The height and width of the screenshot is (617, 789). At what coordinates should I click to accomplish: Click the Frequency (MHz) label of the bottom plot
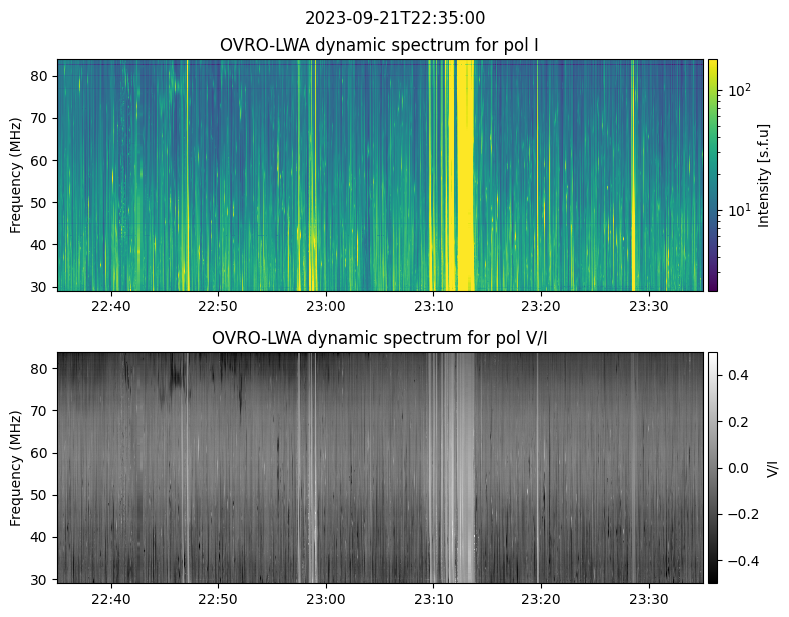(17, 467)
